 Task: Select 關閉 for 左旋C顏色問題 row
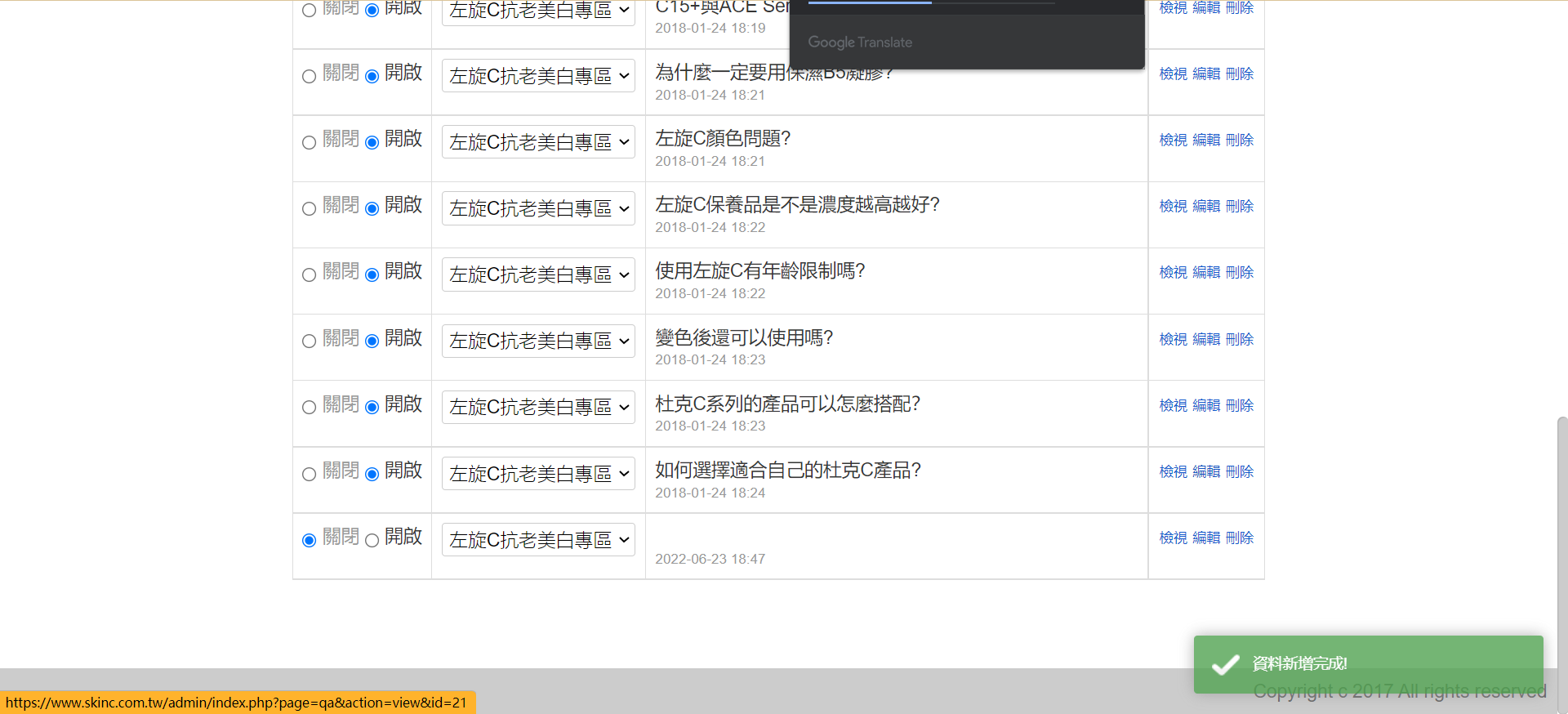[x=309, y=143]
